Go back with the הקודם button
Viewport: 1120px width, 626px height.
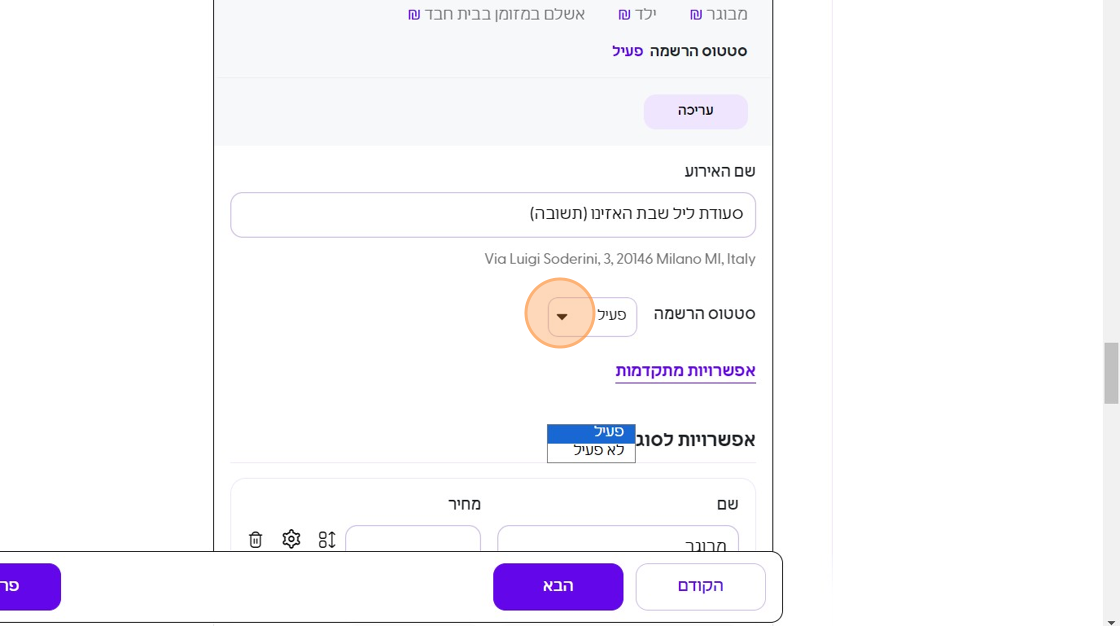[700, 586]
